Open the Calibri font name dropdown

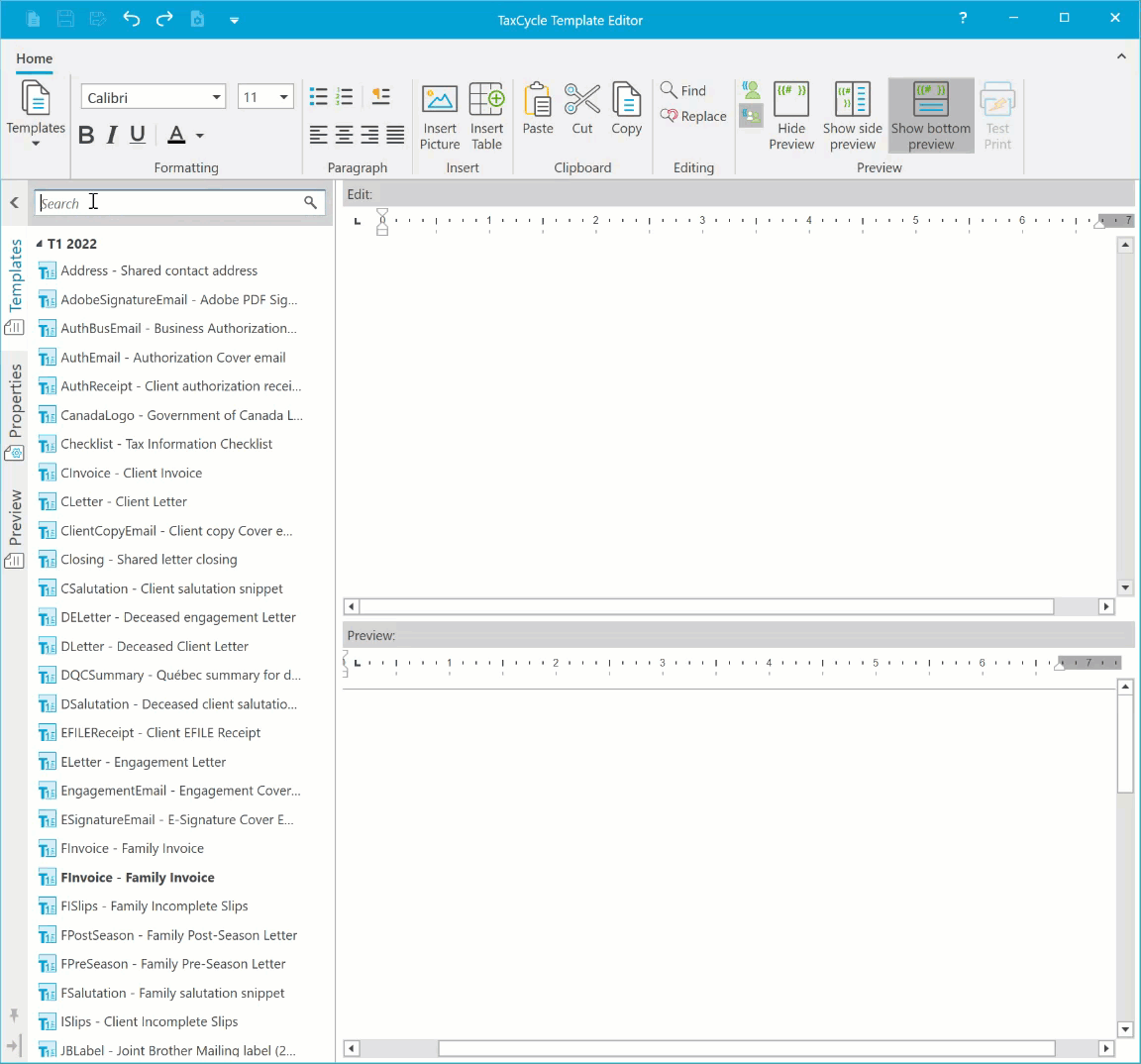point(217,97)
